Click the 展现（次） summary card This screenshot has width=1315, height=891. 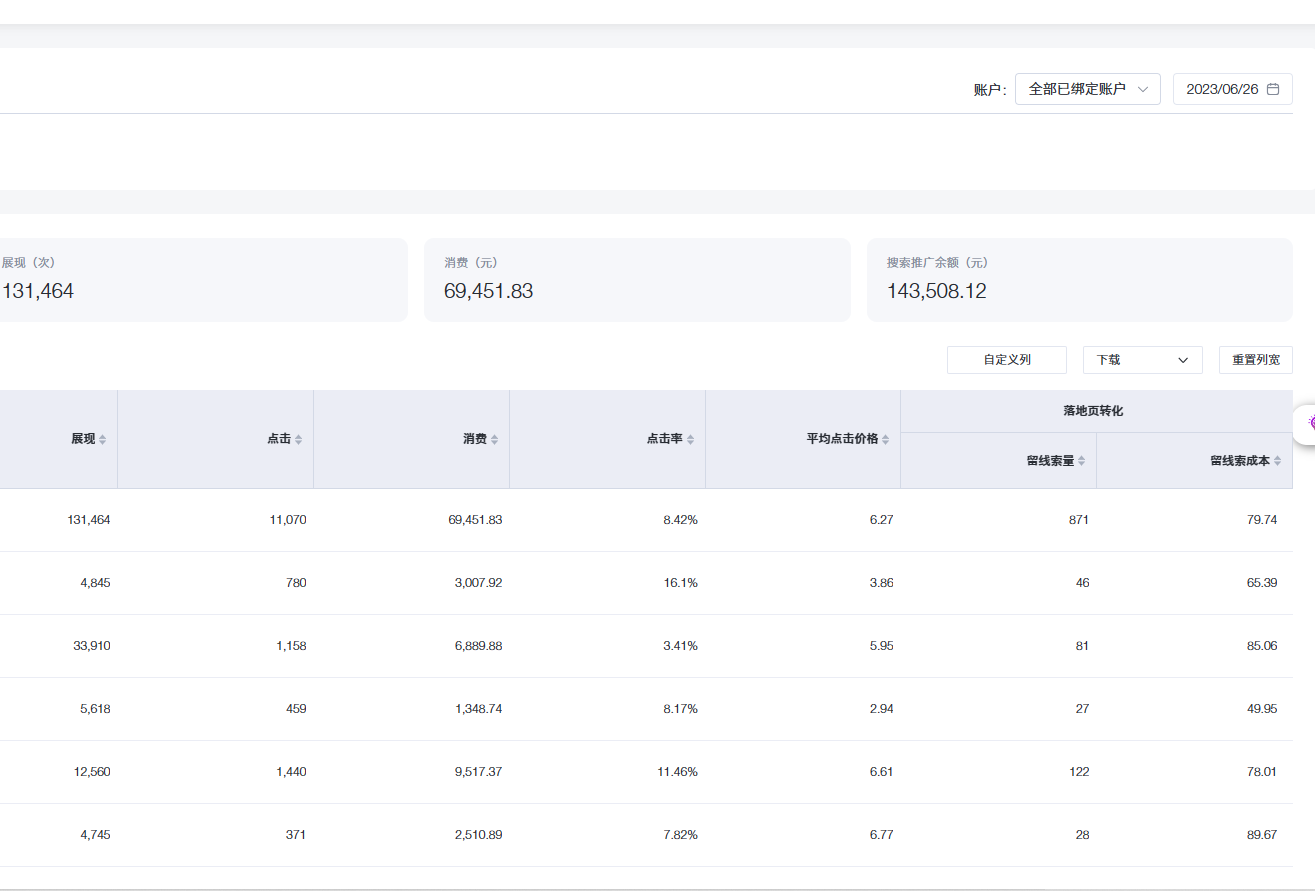click(x=204, y=280)
